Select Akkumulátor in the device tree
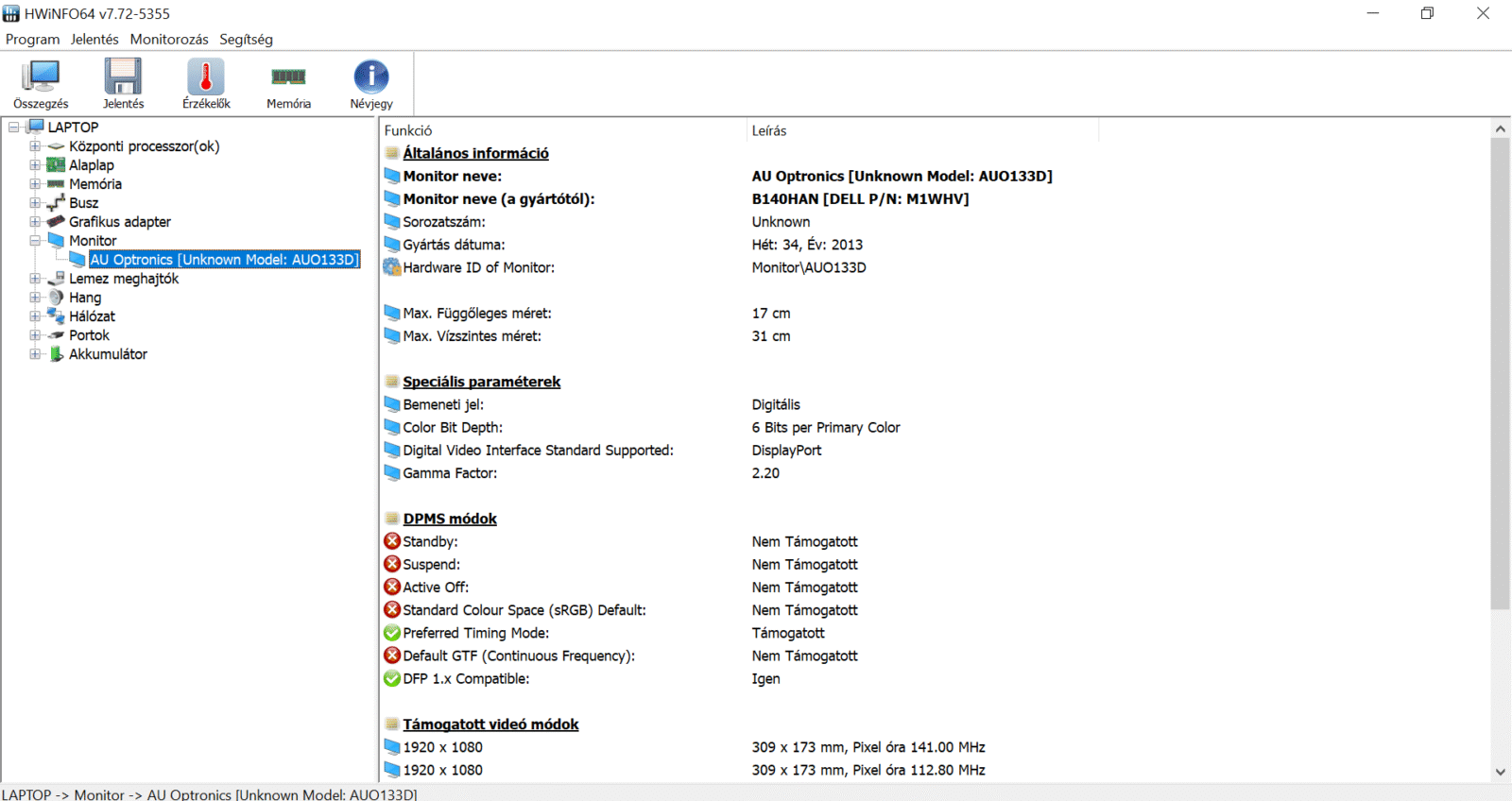Screen dimensions: 1512x801 click(x=108, y=354)
